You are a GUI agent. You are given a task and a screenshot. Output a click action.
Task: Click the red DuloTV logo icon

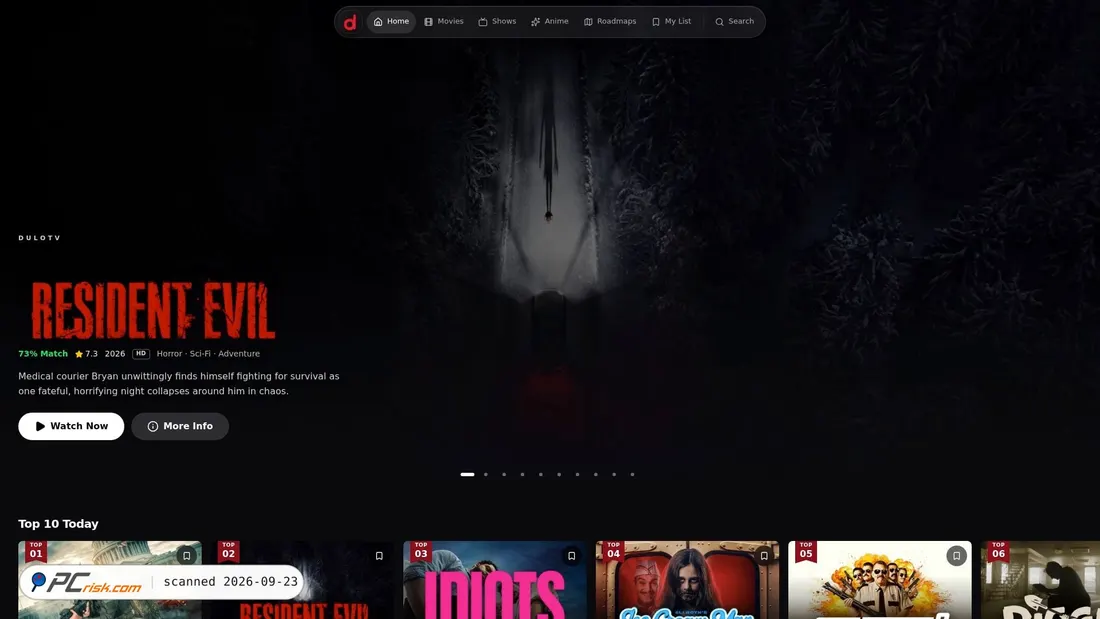[x=349, y=22]
